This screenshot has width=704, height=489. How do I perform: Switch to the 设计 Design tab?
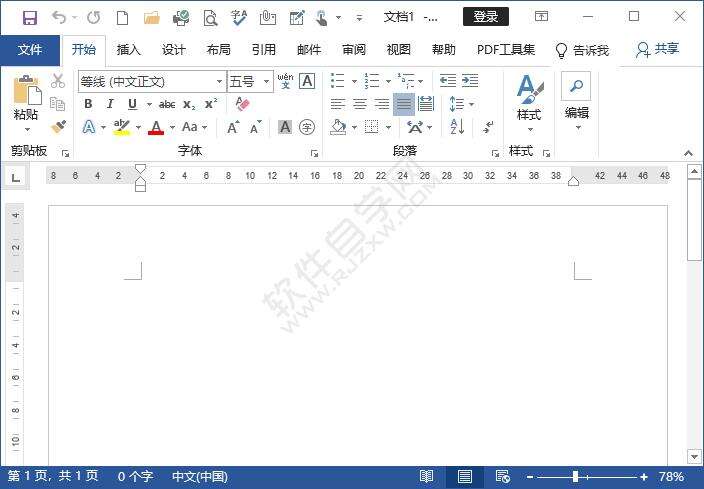(174, 49)
